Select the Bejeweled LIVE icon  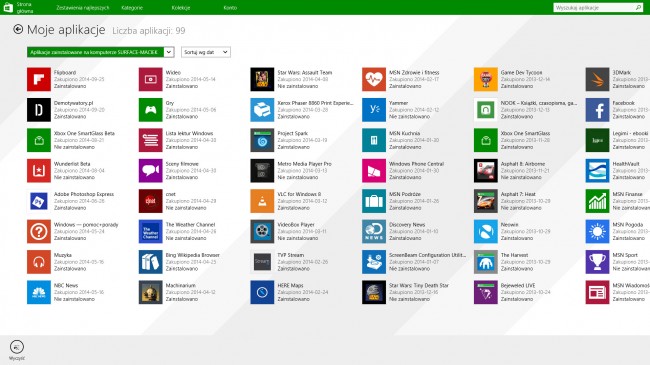tap(485, 292)
